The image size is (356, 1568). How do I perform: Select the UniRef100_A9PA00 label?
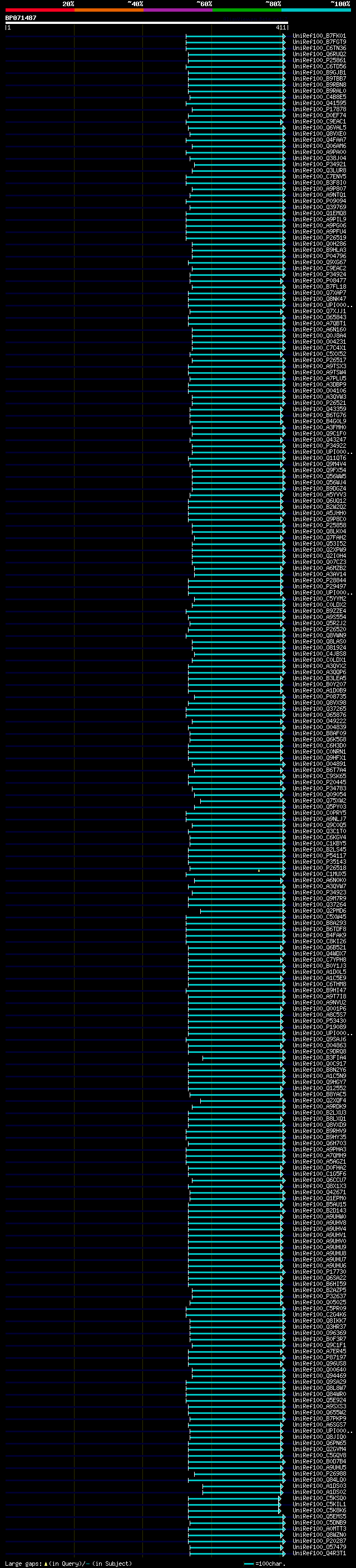tap(319, 152)
